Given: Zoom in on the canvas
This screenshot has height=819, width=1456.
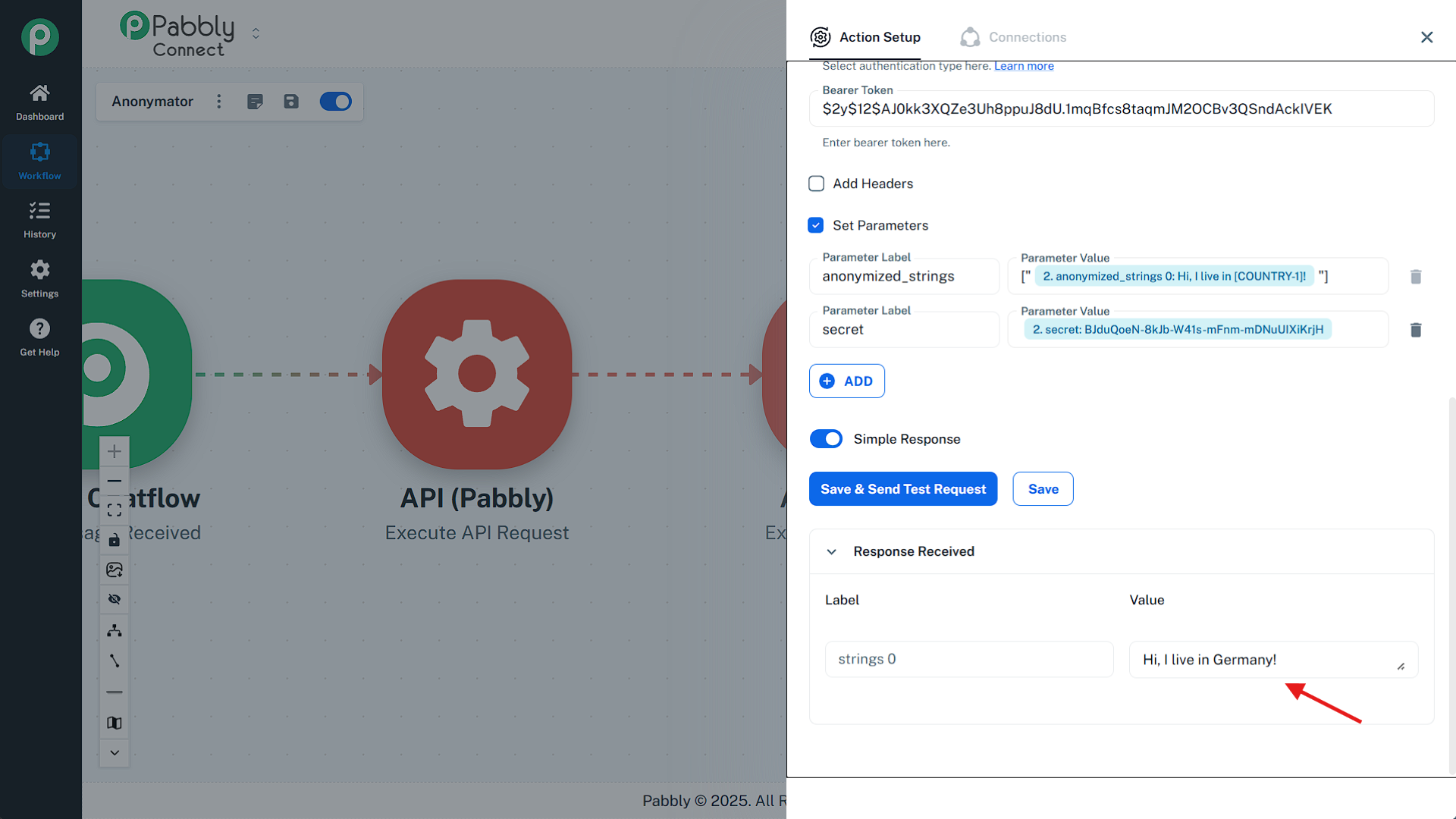Looking at the screenshot, I should (115, 452).
